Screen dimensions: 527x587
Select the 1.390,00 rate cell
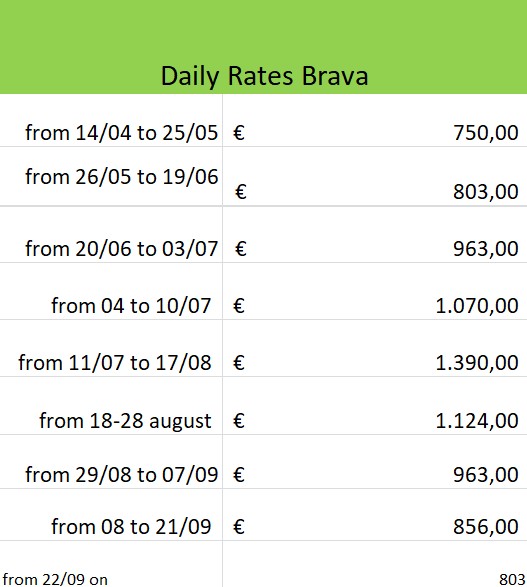(375, 348)
